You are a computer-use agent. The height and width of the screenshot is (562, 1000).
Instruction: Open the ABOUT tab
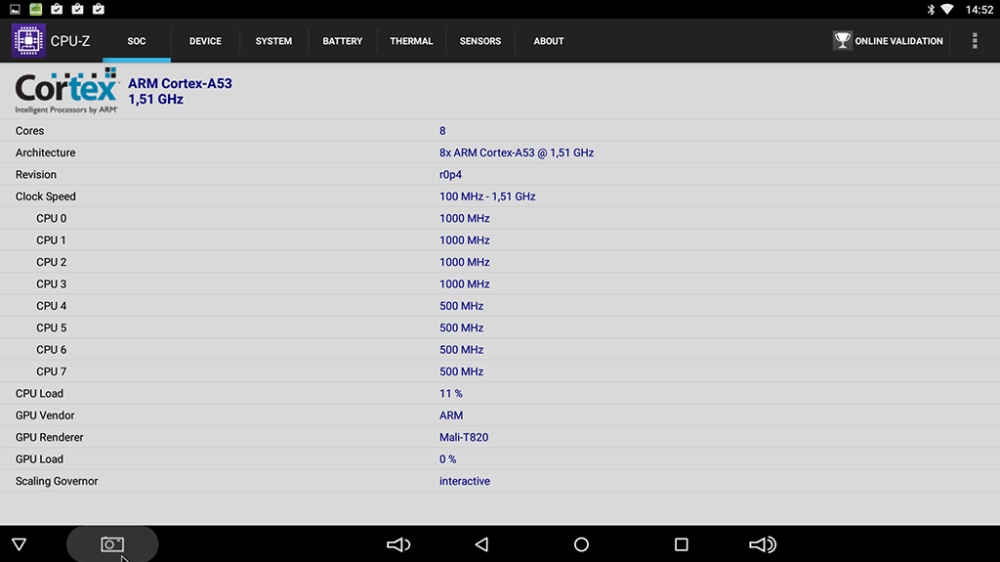point(548,41)
